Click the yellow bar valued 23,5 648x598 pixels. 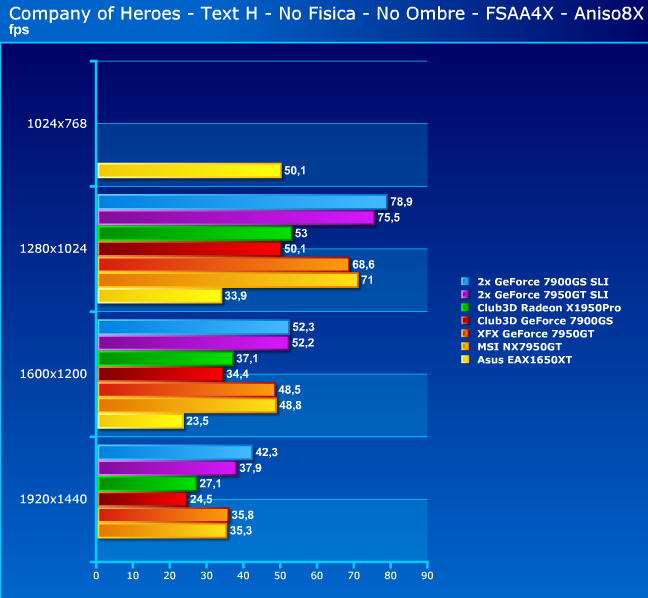tap(141, 421)
